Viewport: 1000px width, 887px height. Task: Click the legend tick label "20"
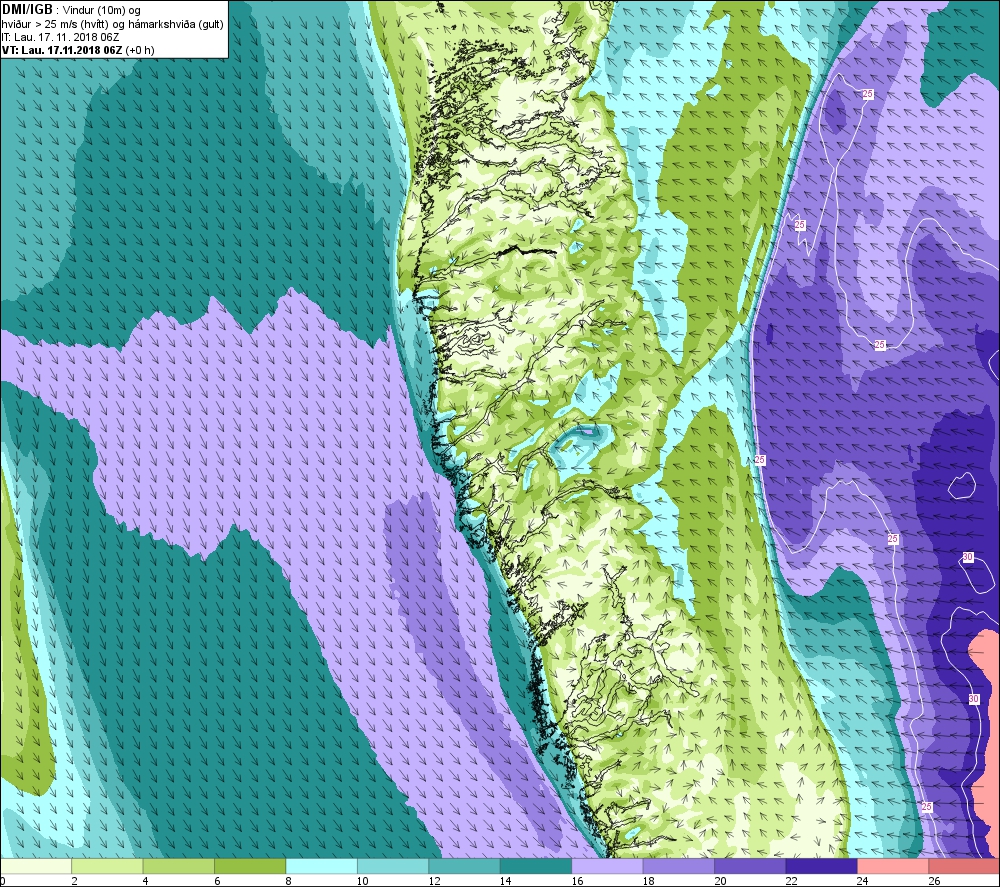point(720,881)
